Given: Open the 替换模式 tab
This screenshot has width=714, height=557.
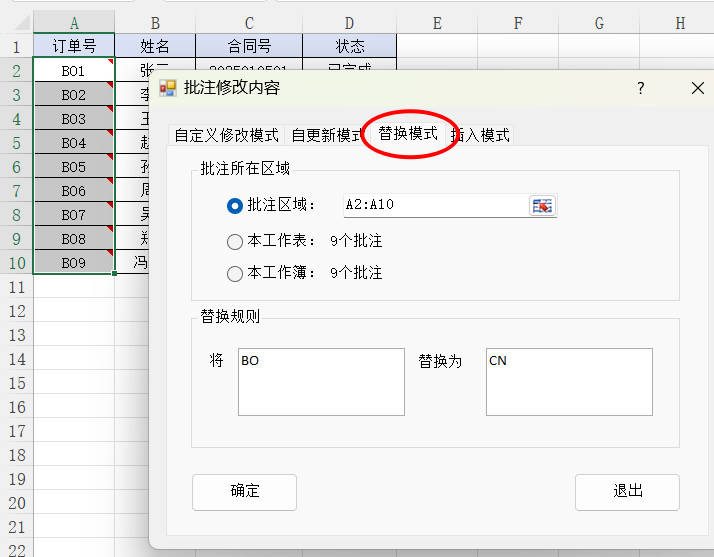Looking at the screenshot, I should coord(408,133).
